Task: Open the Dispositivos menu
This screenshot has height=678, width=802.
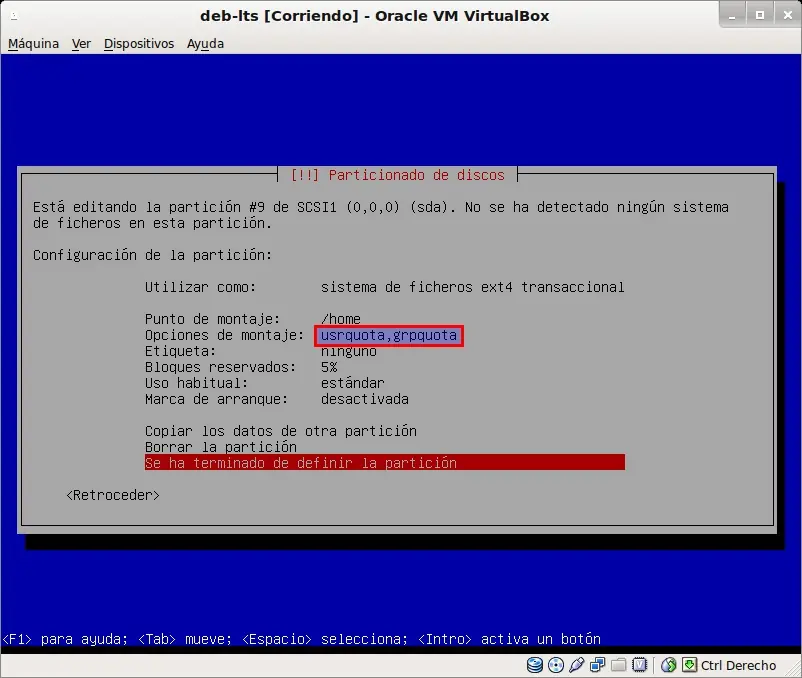Action: point(139,44)
